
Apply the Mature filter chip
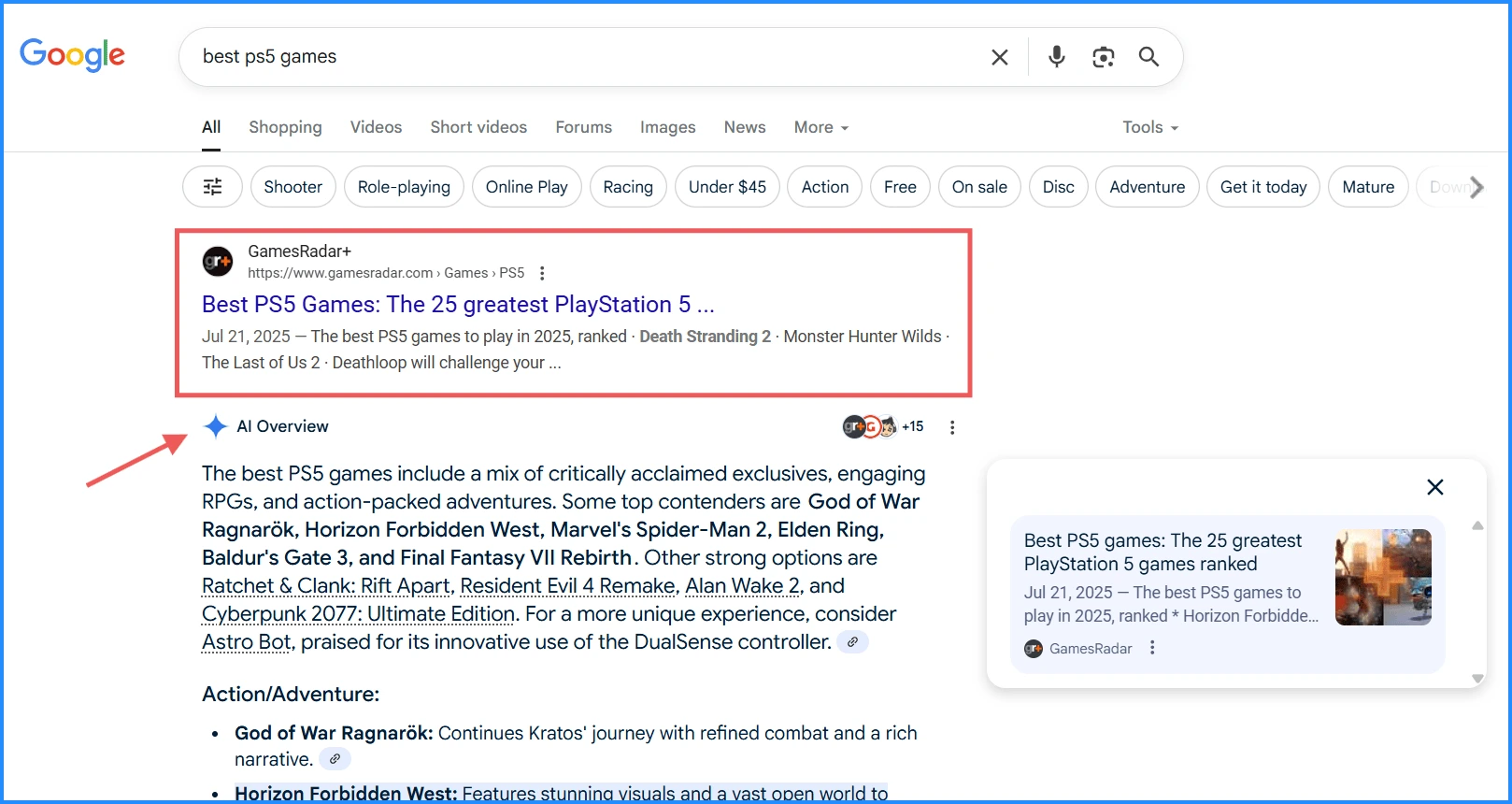[1368, 187]
